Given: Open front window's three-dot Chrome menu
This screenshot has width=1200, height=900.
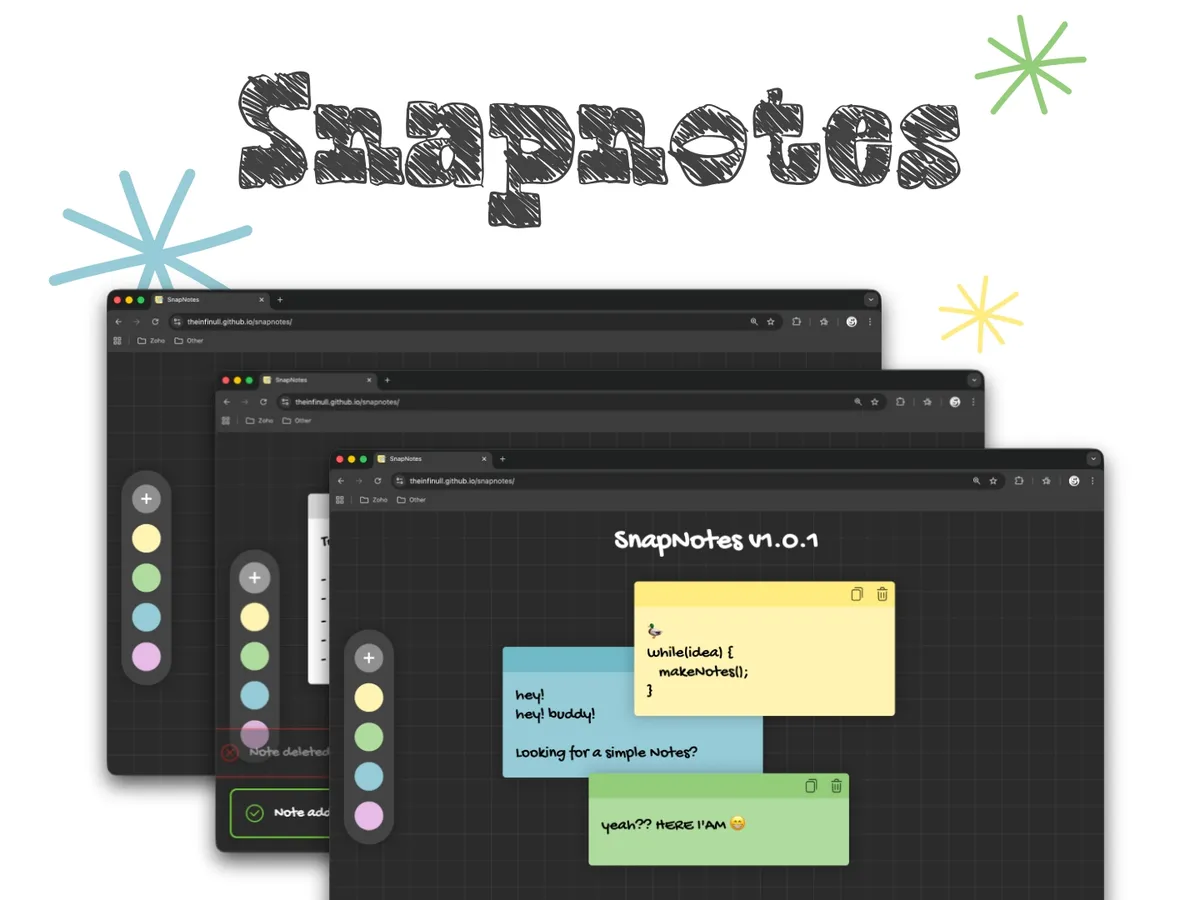Looking at the screenshot, I should (1093, 481).
